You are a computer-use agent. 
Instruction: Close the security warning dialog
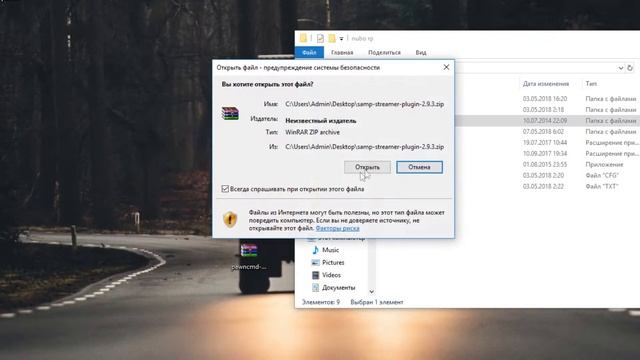tap(446, 67)
